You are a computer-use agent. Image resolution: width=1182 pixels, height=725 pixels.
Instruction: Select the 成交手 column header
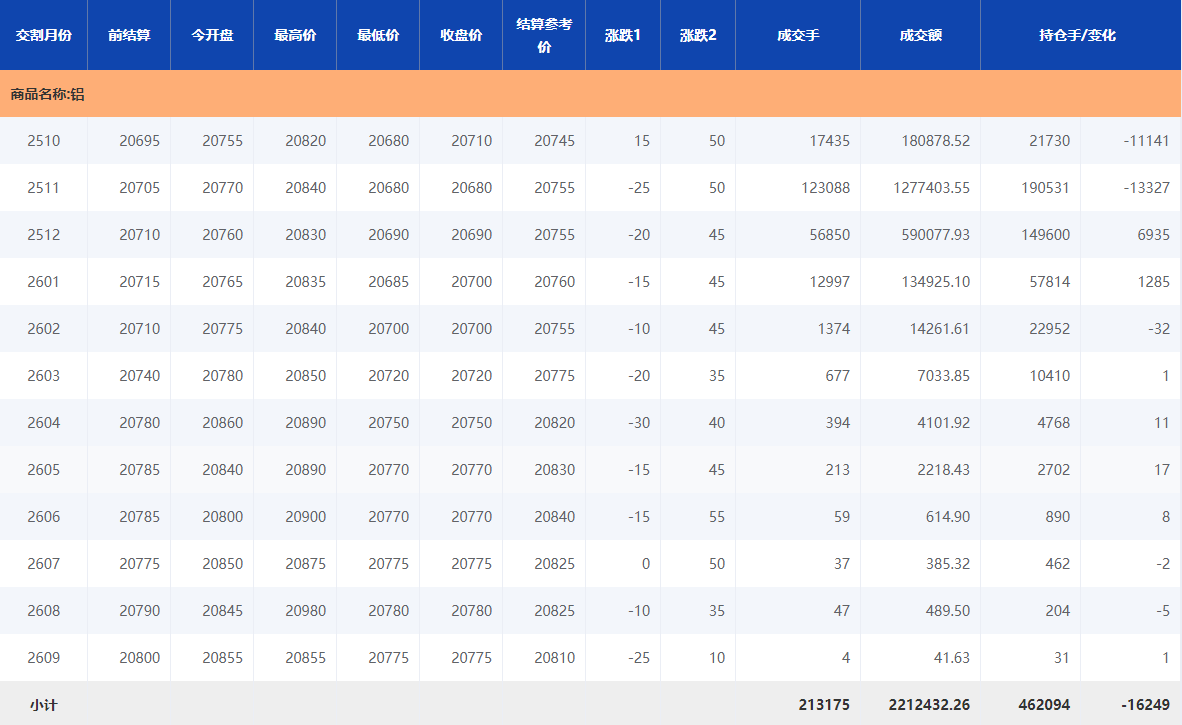(798, 35)
